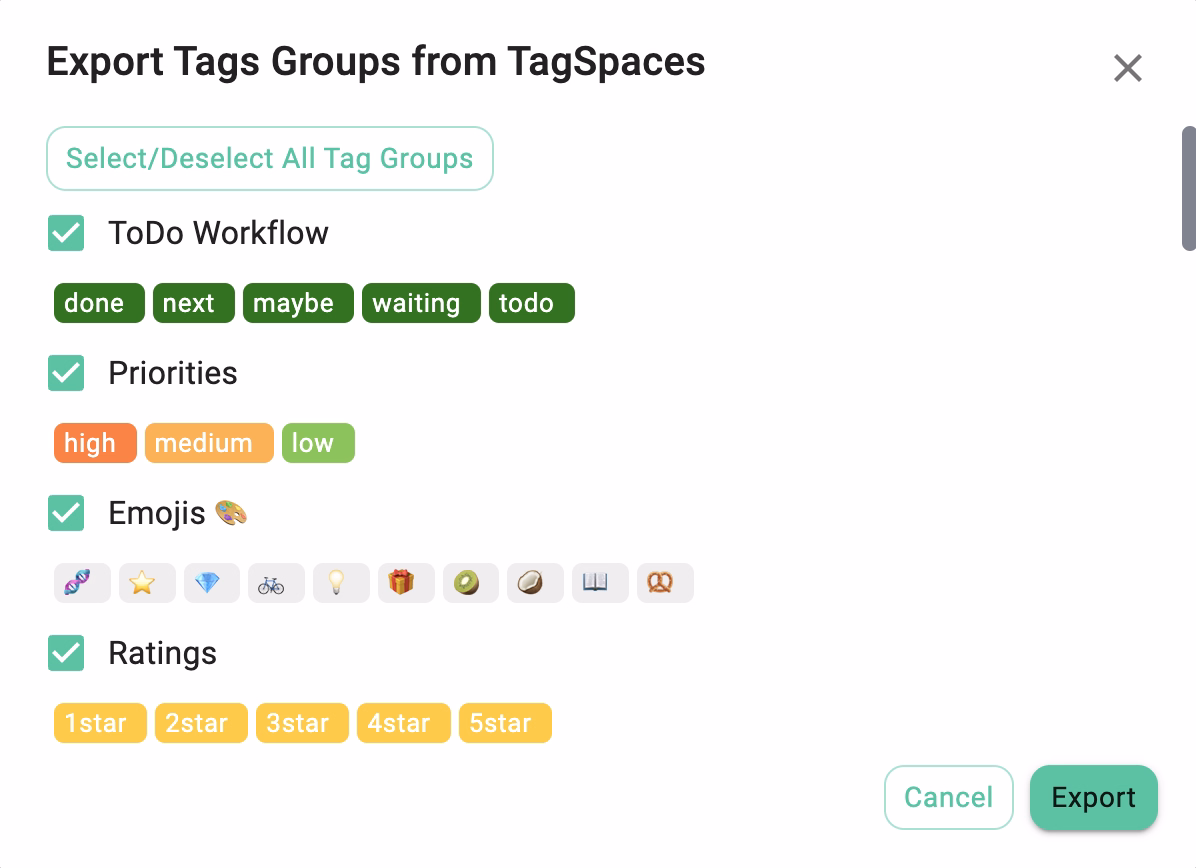This screenshot has height=868, width=1196.
Task: Click the bicycle emoji tag
Action: (x=276, y=583)
